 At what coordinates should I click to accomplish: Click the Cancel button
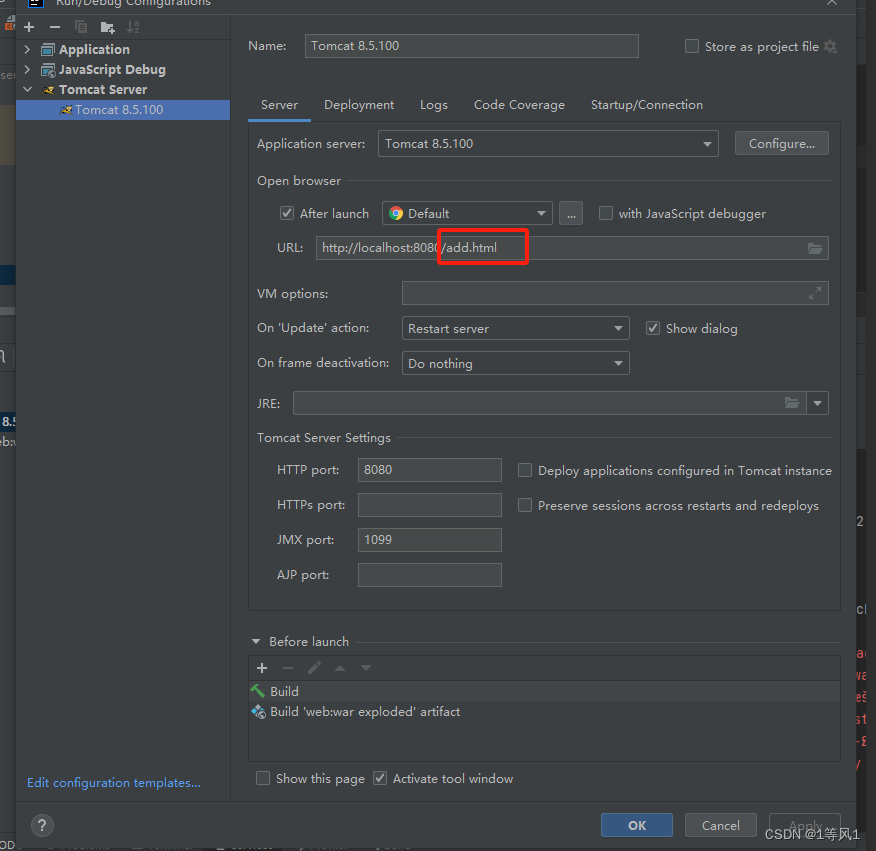coord(721,825)
